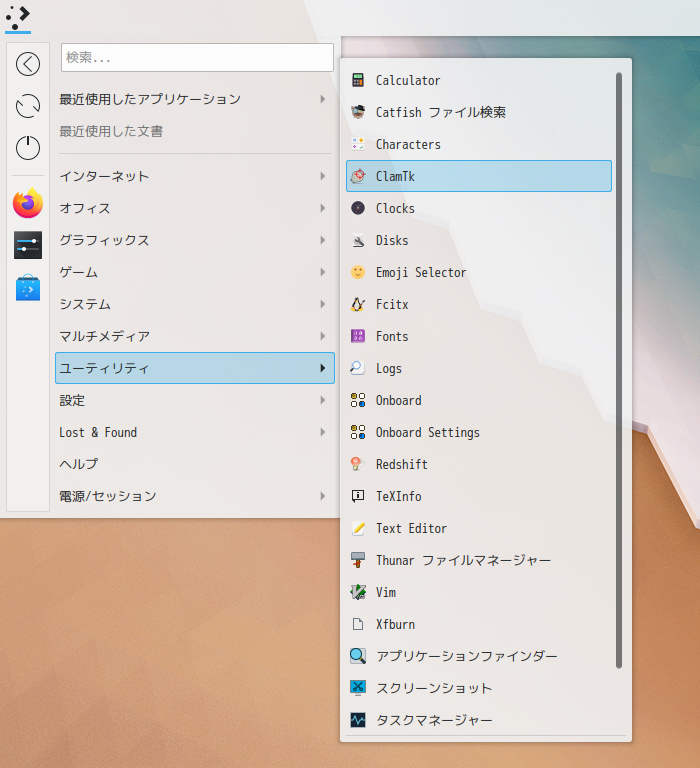This screenshot has width=700, height=768.
Task: Click the Emoji Selector text label
Action: [x=421, y=272]
